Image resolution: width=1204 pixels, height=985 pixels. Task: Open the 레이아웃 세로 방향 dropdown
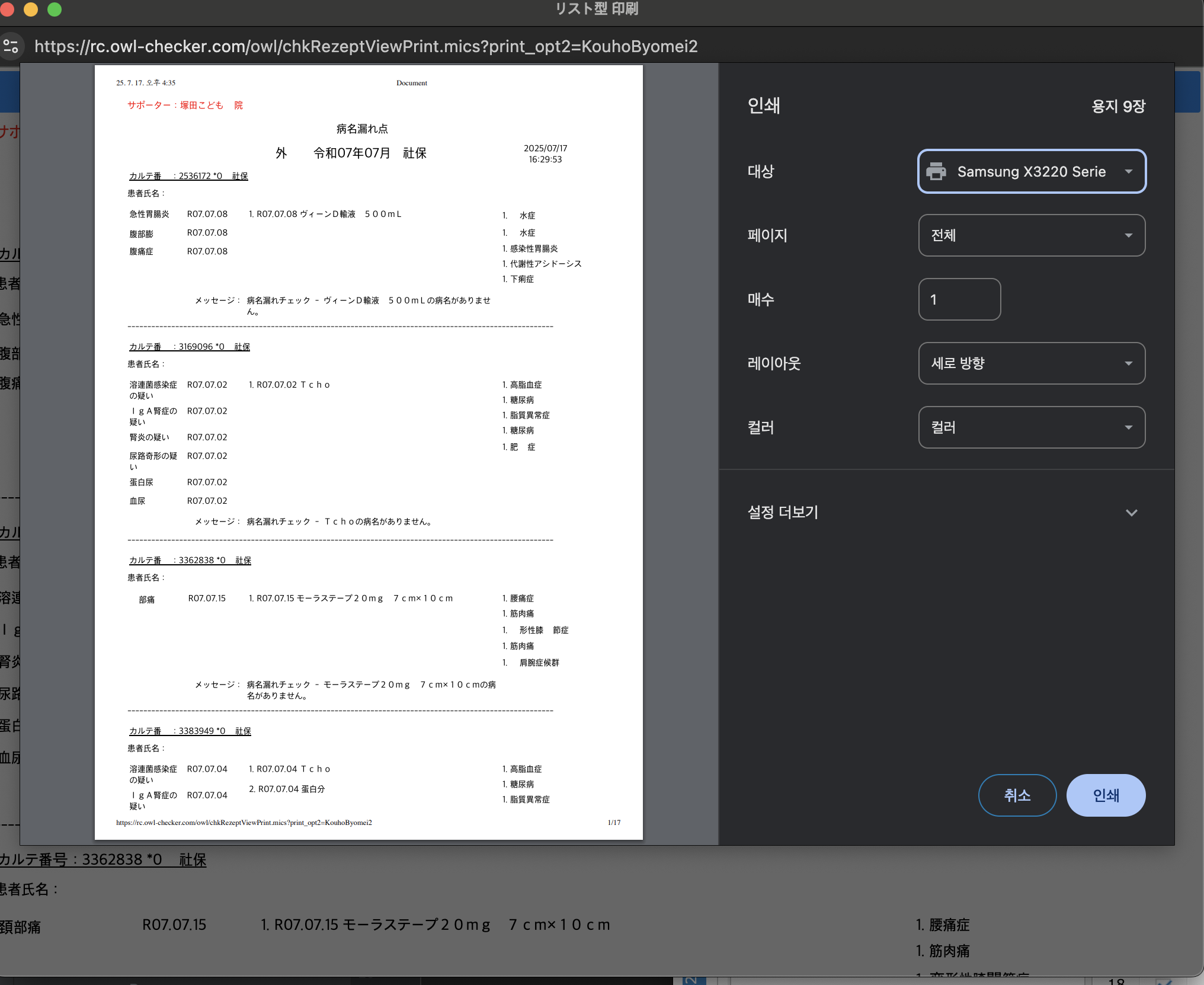(1032, 364)
